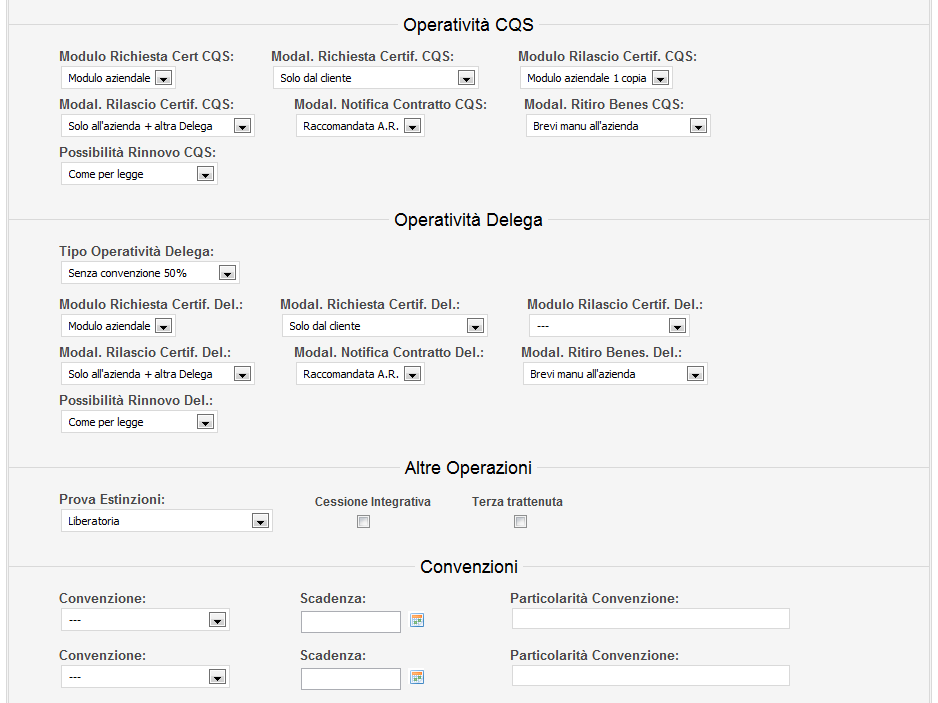Open calendar picker for second Scadenza field
Screen dimensions: 938x703
click(417, 677)
